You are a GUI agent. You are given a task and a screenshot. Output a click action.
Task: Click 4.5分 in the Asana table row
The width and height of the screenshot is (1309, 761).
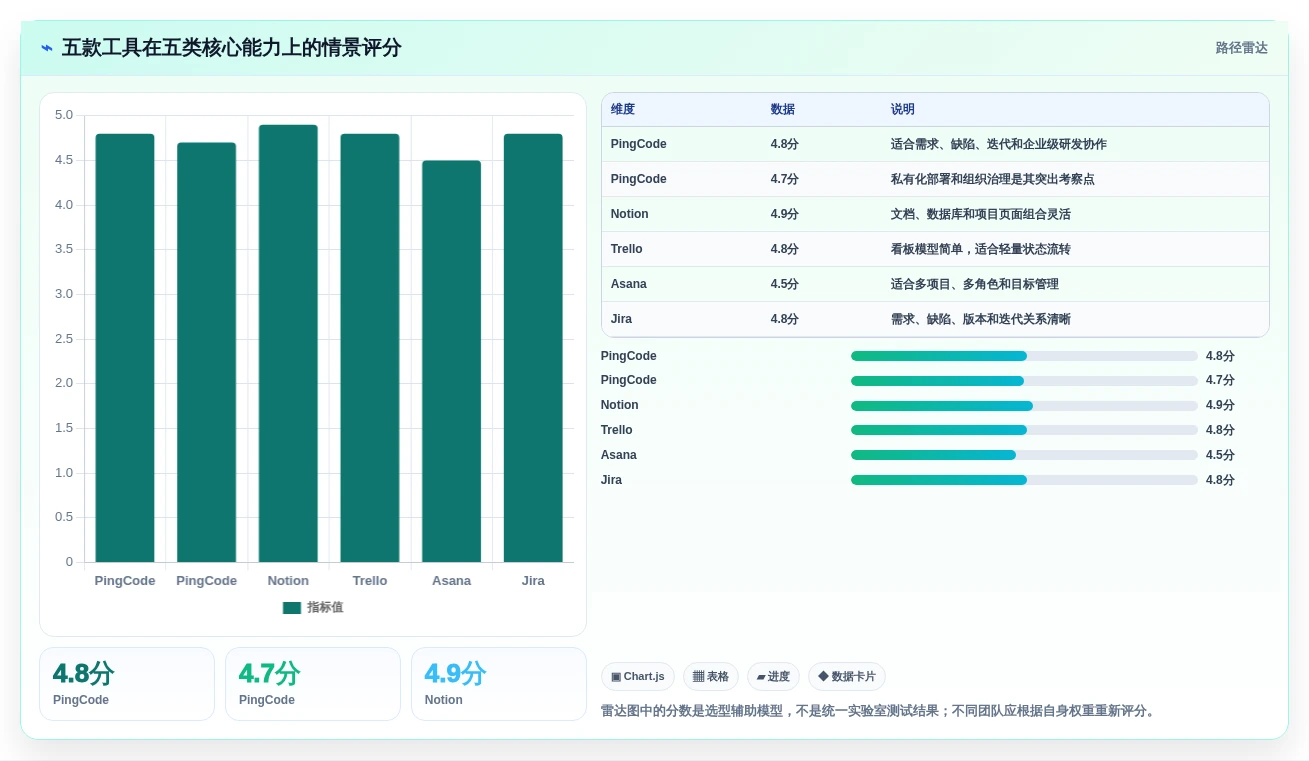(785, 284)
